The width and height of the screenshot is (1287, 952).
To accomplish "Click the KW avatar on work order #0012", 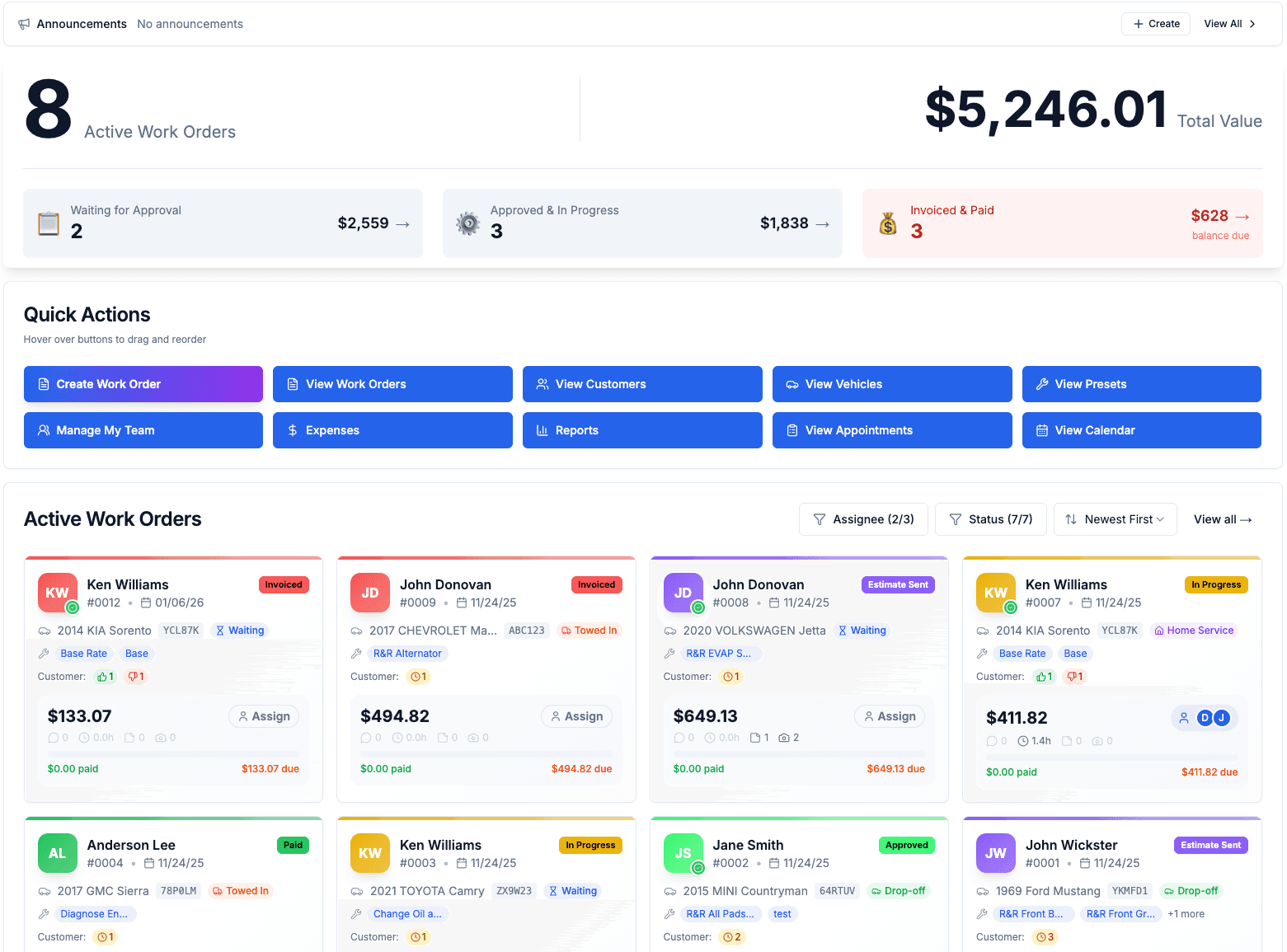I will click(57, 592).
